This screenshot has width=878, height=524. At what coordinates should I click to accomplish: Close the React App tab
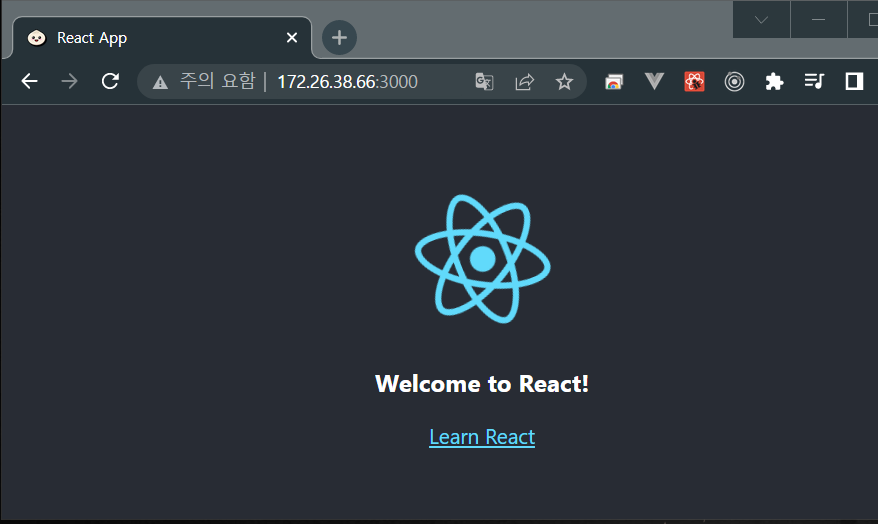tap(292, 38)
